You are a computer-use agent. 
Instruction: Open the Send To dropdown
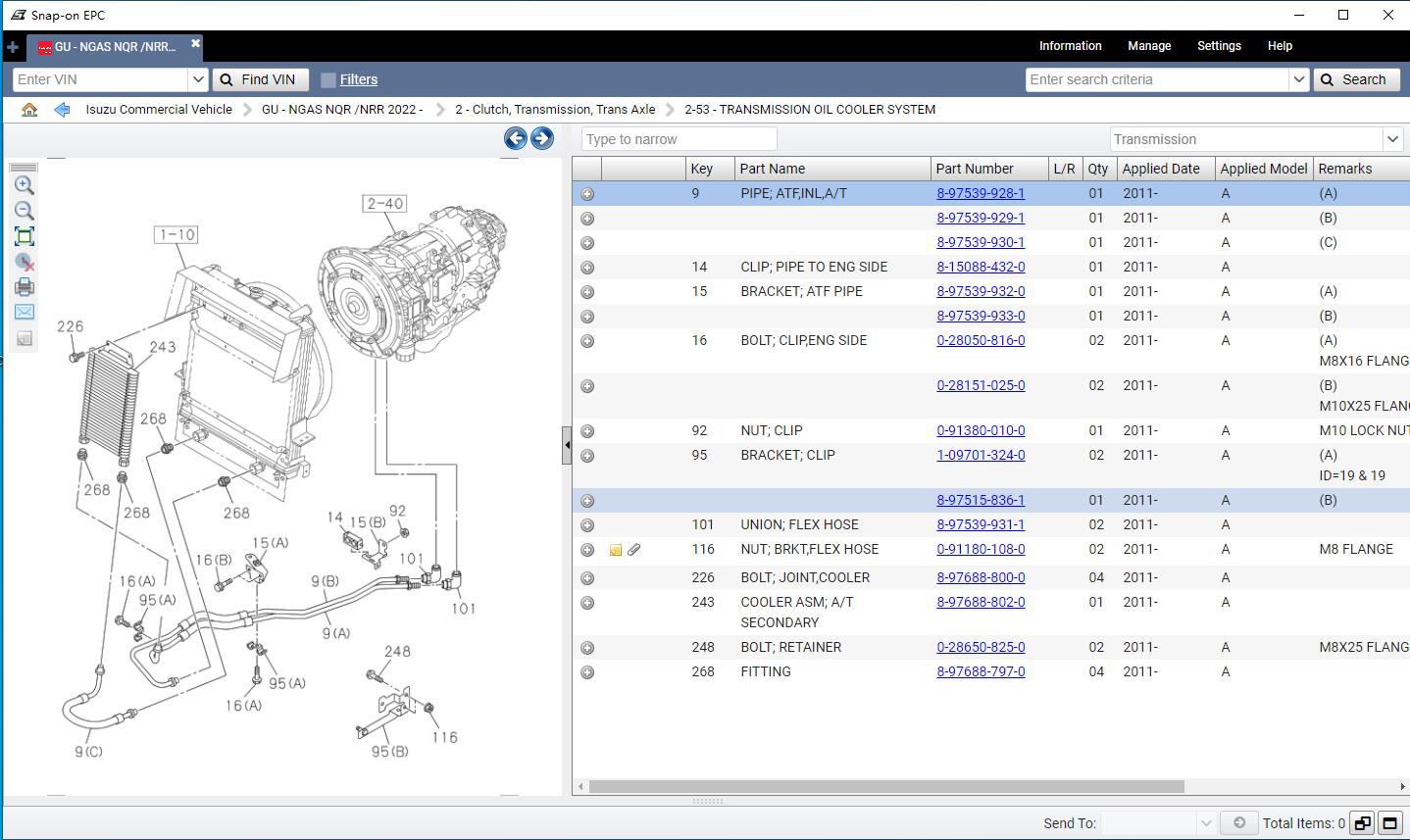click(1207, 823)
